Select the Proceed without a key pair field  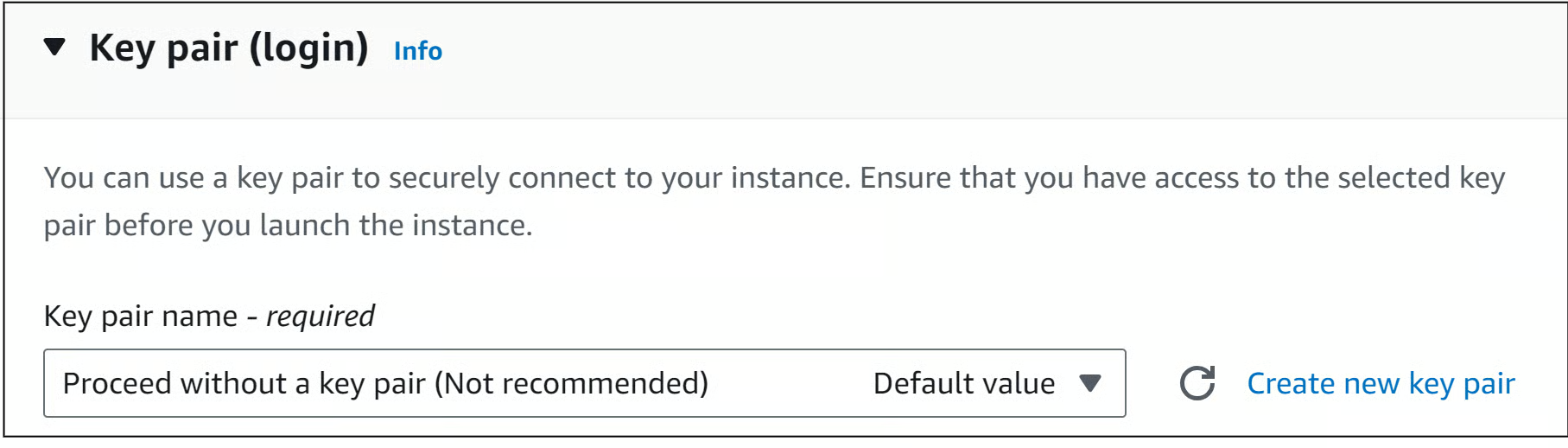585,383
